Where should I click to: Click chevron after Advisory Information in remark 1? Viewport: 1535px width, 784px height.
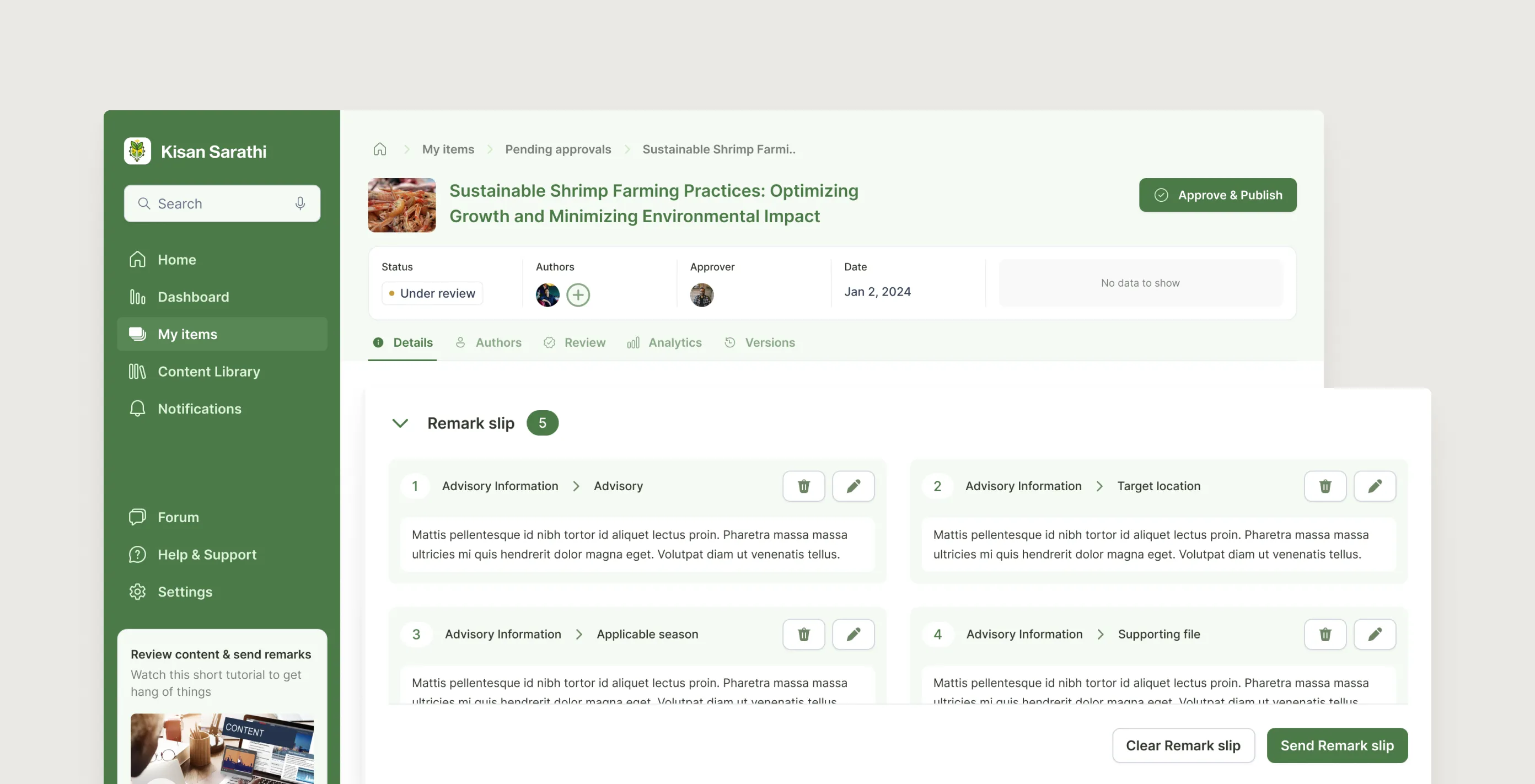(576, 486)
